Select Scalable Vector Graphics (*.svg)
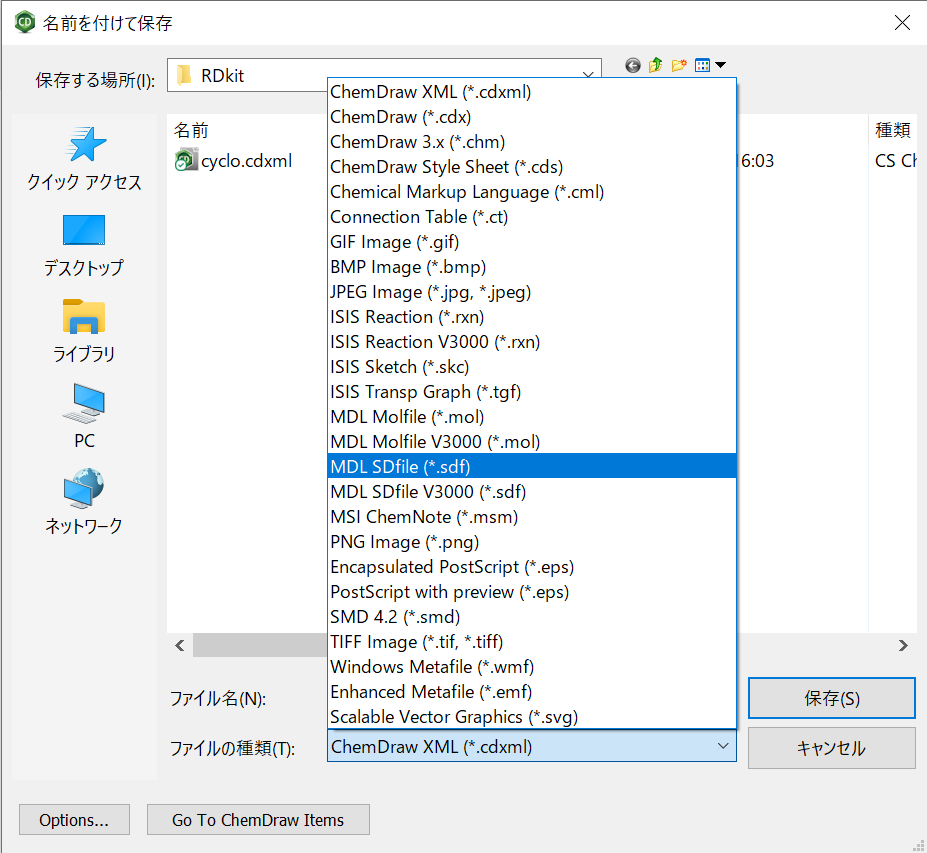 [531, 717]
